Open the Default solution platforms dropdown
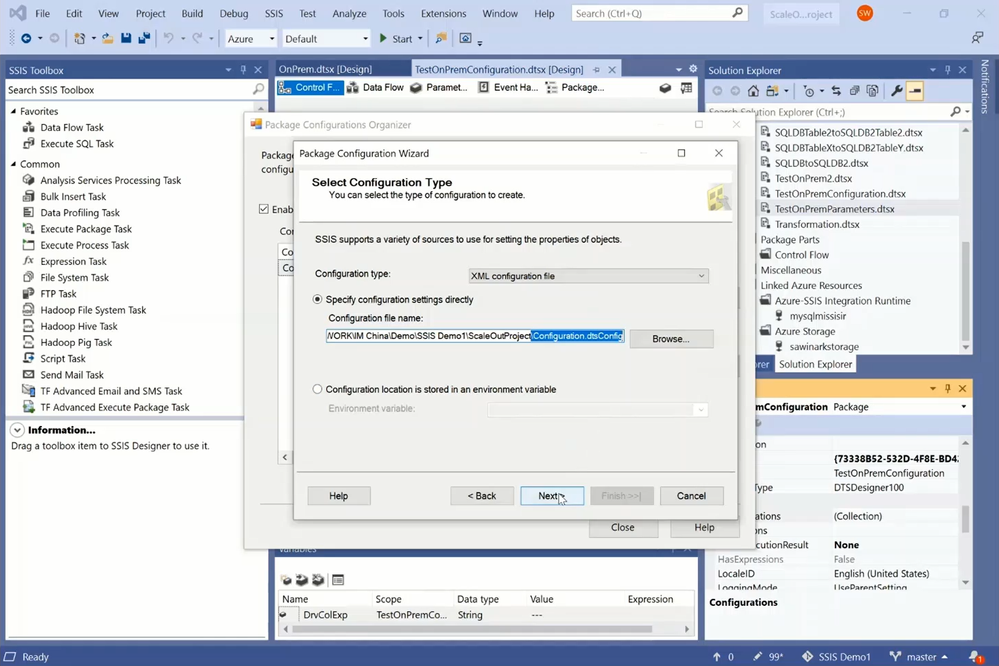Screen dimensions: 999x666 (x=326, y=39)
